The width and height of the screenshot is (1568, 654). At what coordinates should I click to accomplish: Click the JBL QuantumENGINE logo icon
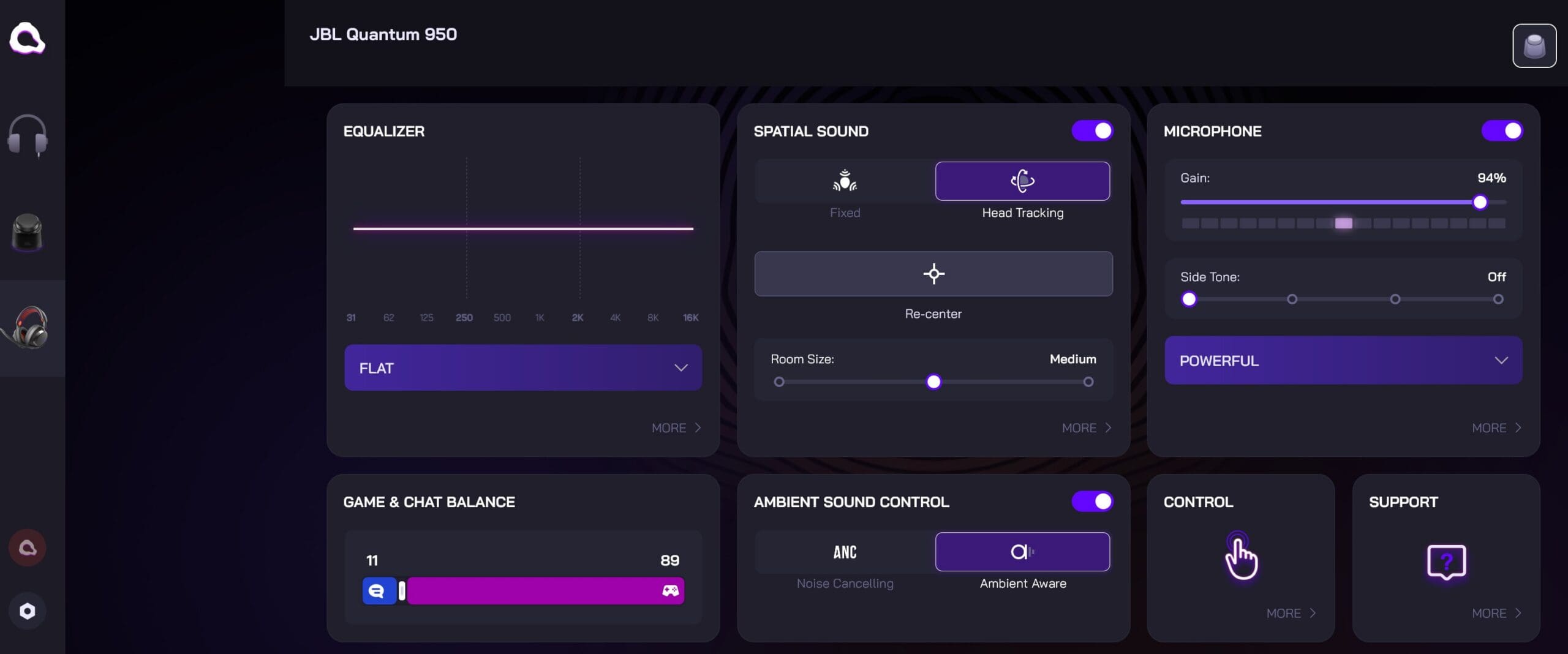27,39
